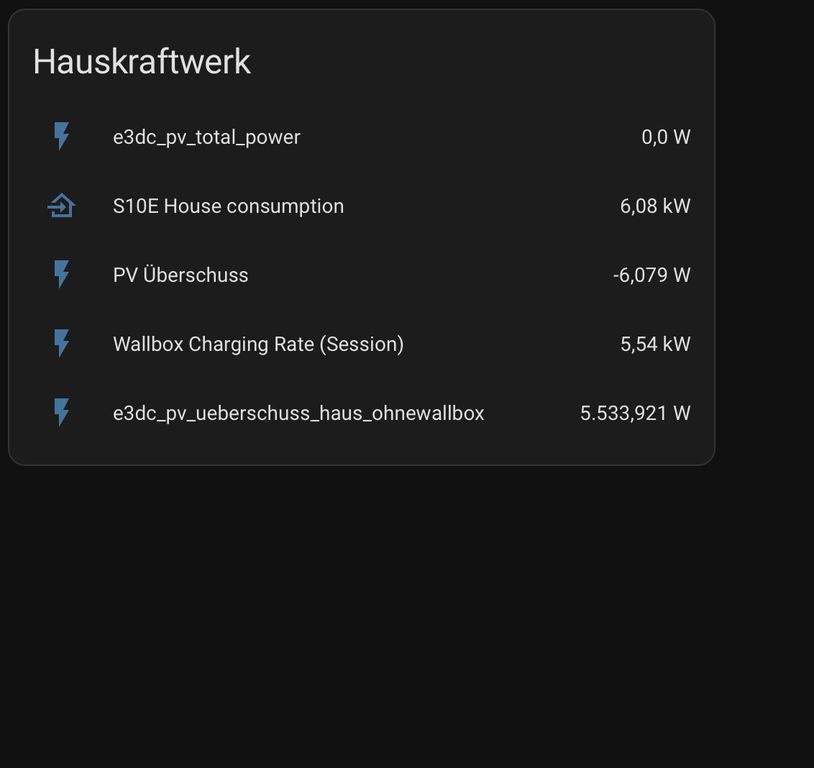The height and width of the screenshot is (768, 814).
Task: Click the 5,54 kW charging value
Action: [655, 344]
